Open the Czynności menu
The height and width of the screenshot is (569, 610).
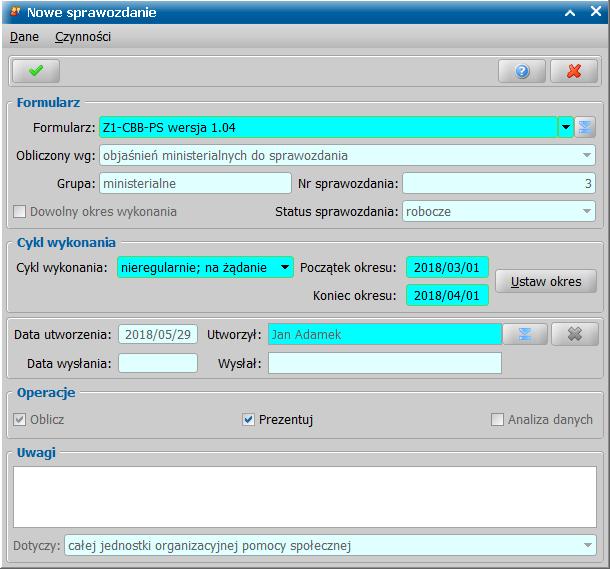(83, 37)
